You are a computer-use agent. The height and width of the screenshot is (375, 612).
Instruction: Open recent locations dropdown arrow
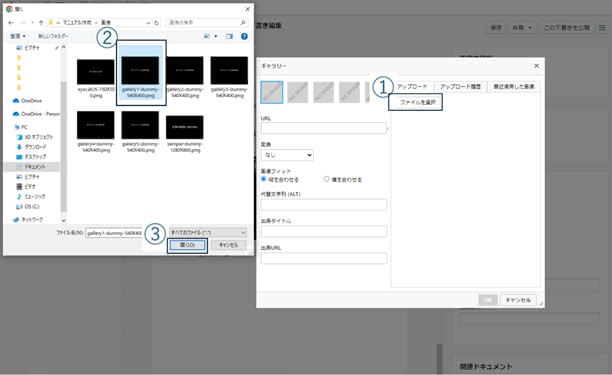[32, 23]
